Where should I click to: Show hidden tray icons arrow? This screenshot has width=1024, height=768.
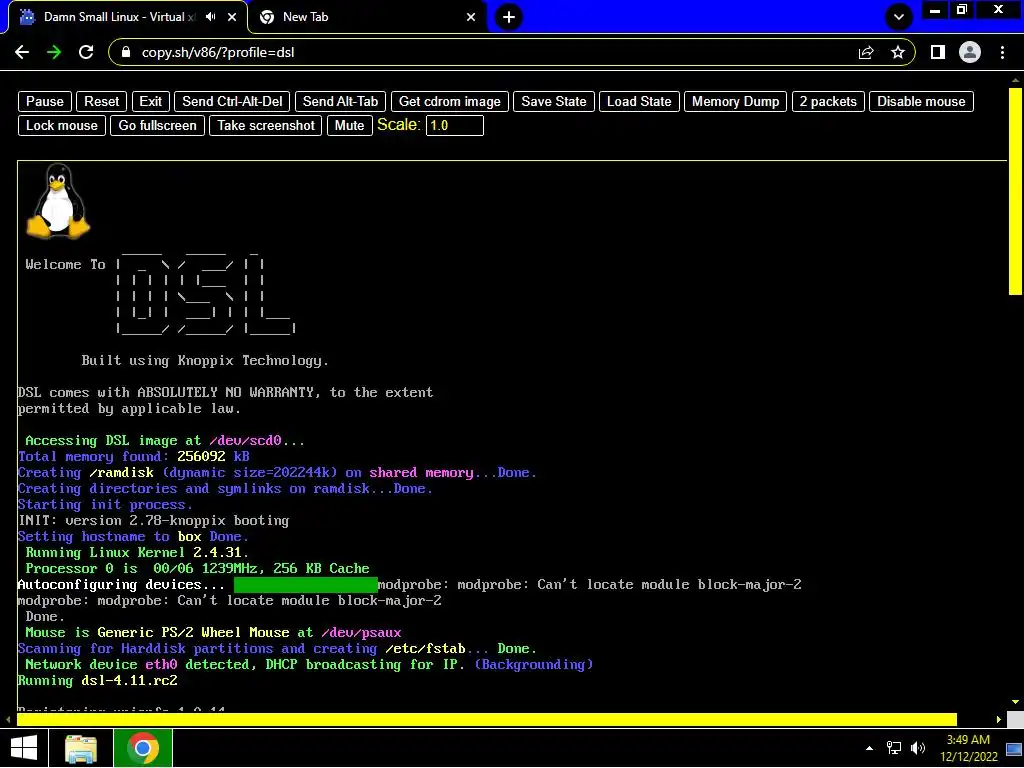tap(869, 748)
